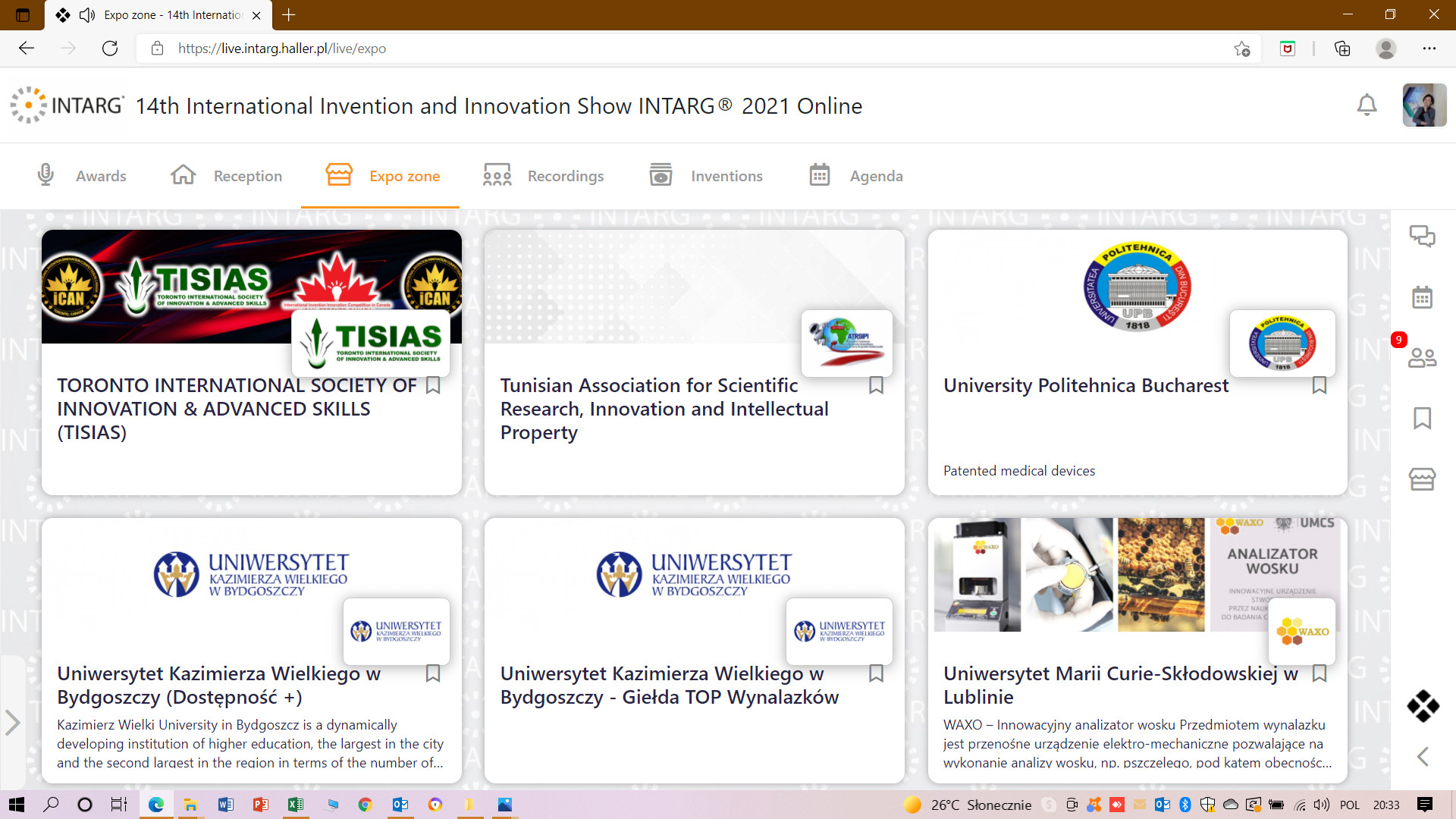Bookmark the Tunisian Association card
Screen dimensions: 1456x819
[876, 385]
